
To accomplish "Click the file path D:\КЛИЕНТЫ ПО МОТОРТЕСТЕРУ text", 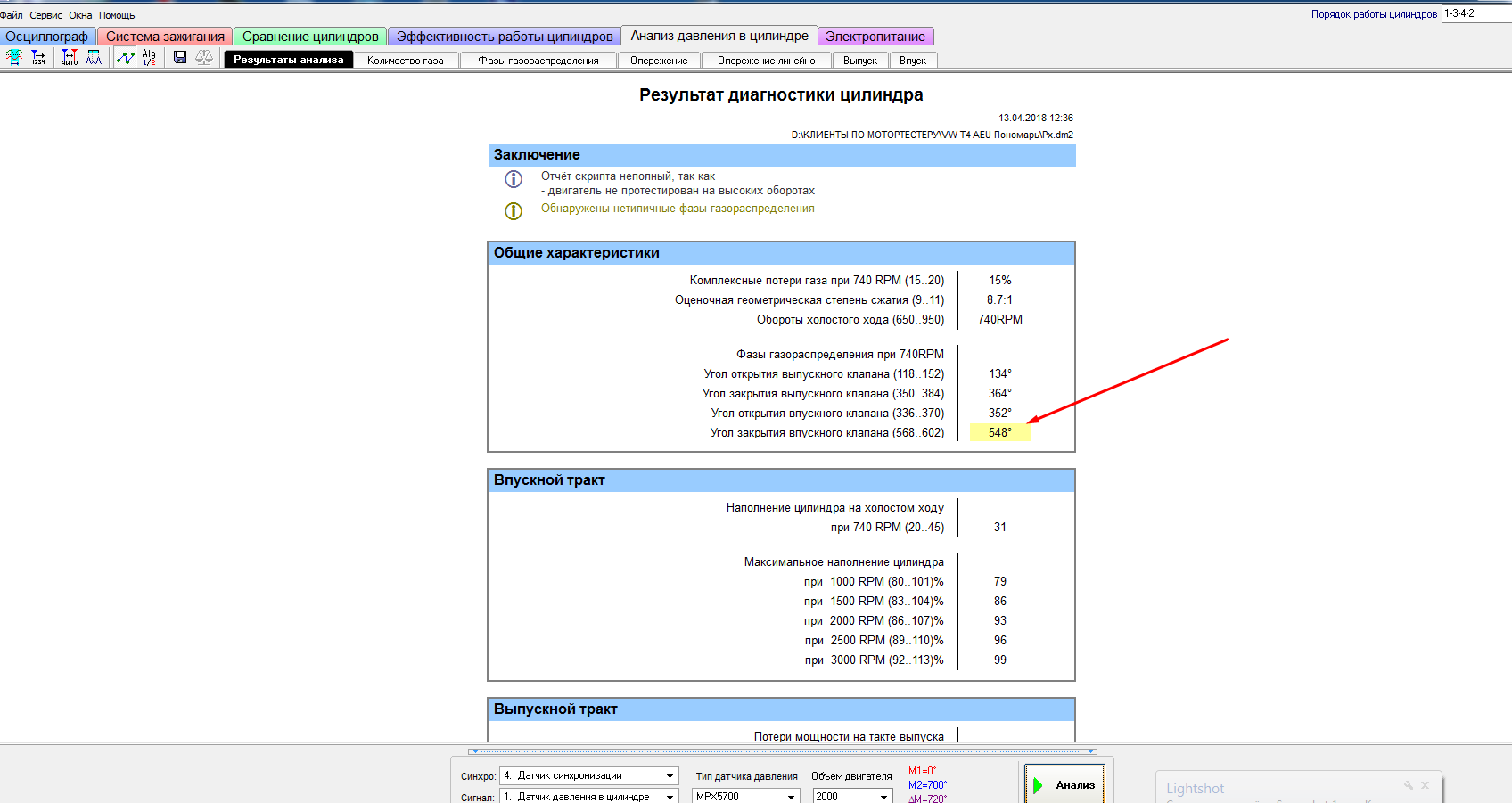I will pos(933,135).
